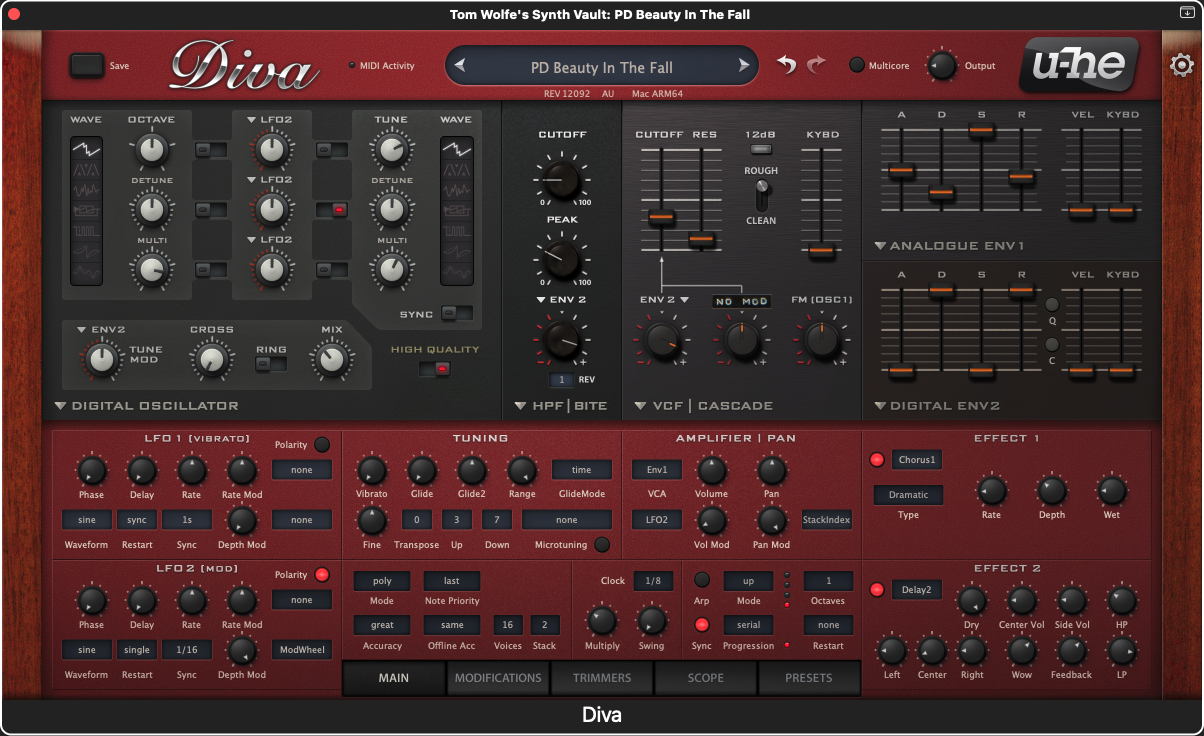Click the amplifier Volume knob
The width and height of the screenshot is (1204, 736).
pyautogui.click(x=711, y=471)
